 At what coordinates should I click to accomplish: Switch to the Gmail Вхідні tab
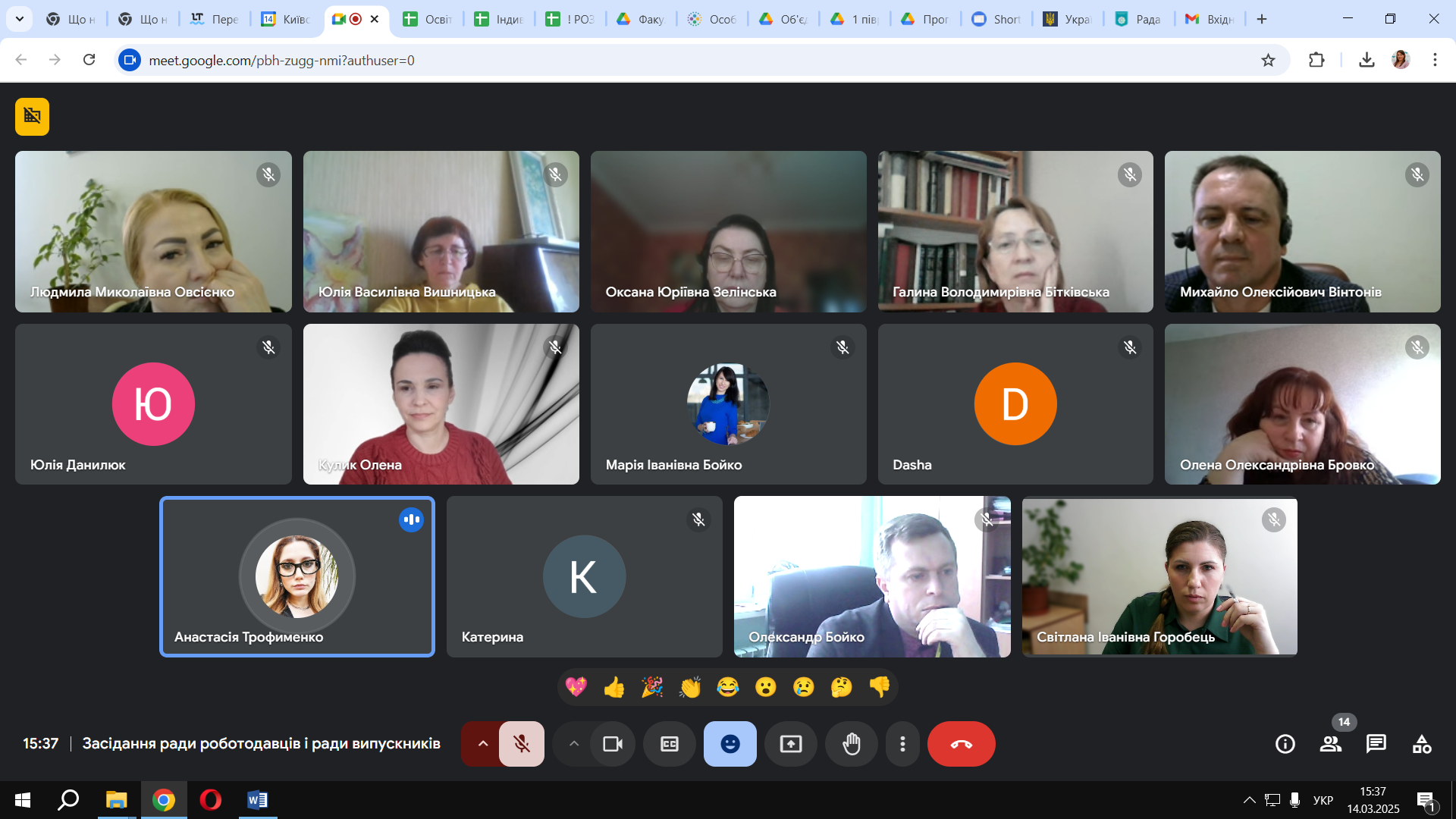(1211, 19)
